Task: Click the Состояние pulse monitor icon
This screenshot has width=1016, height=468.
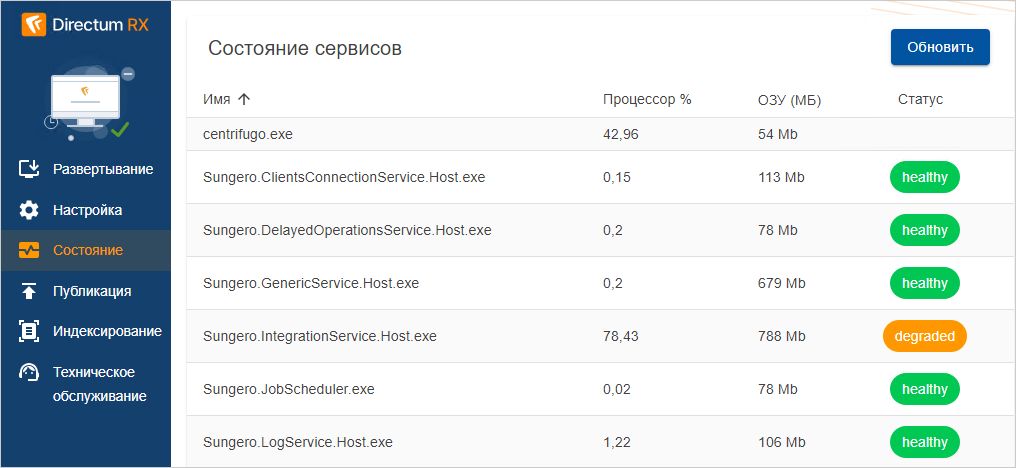Action: tap(29, 250)
